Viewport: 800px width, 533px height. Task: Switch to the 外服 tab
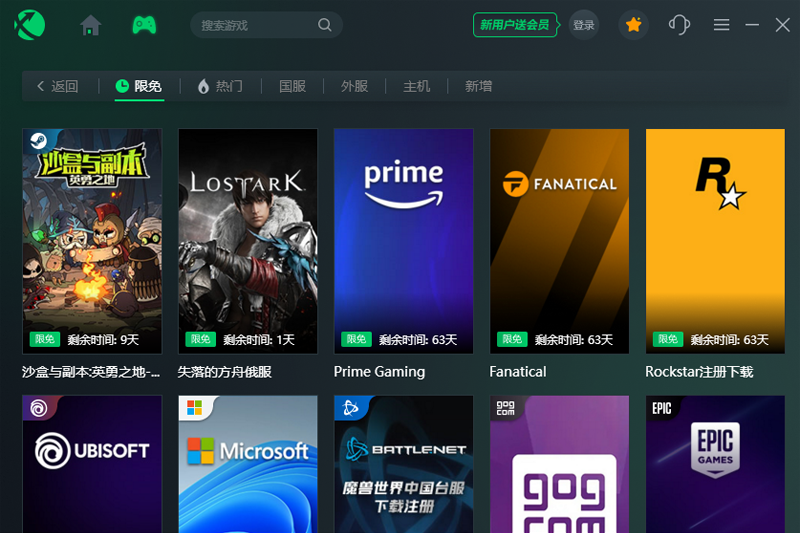(x=355, y=86)
